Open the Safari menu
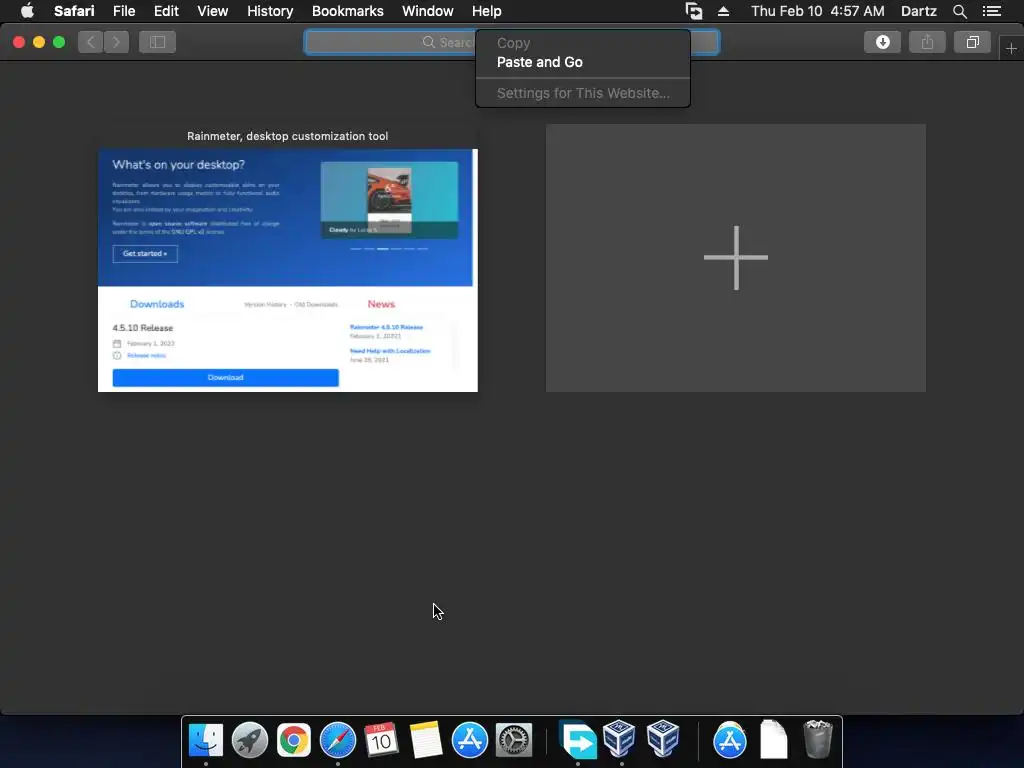The width and height of the screenshot is (1024, 768). point(74,11)
